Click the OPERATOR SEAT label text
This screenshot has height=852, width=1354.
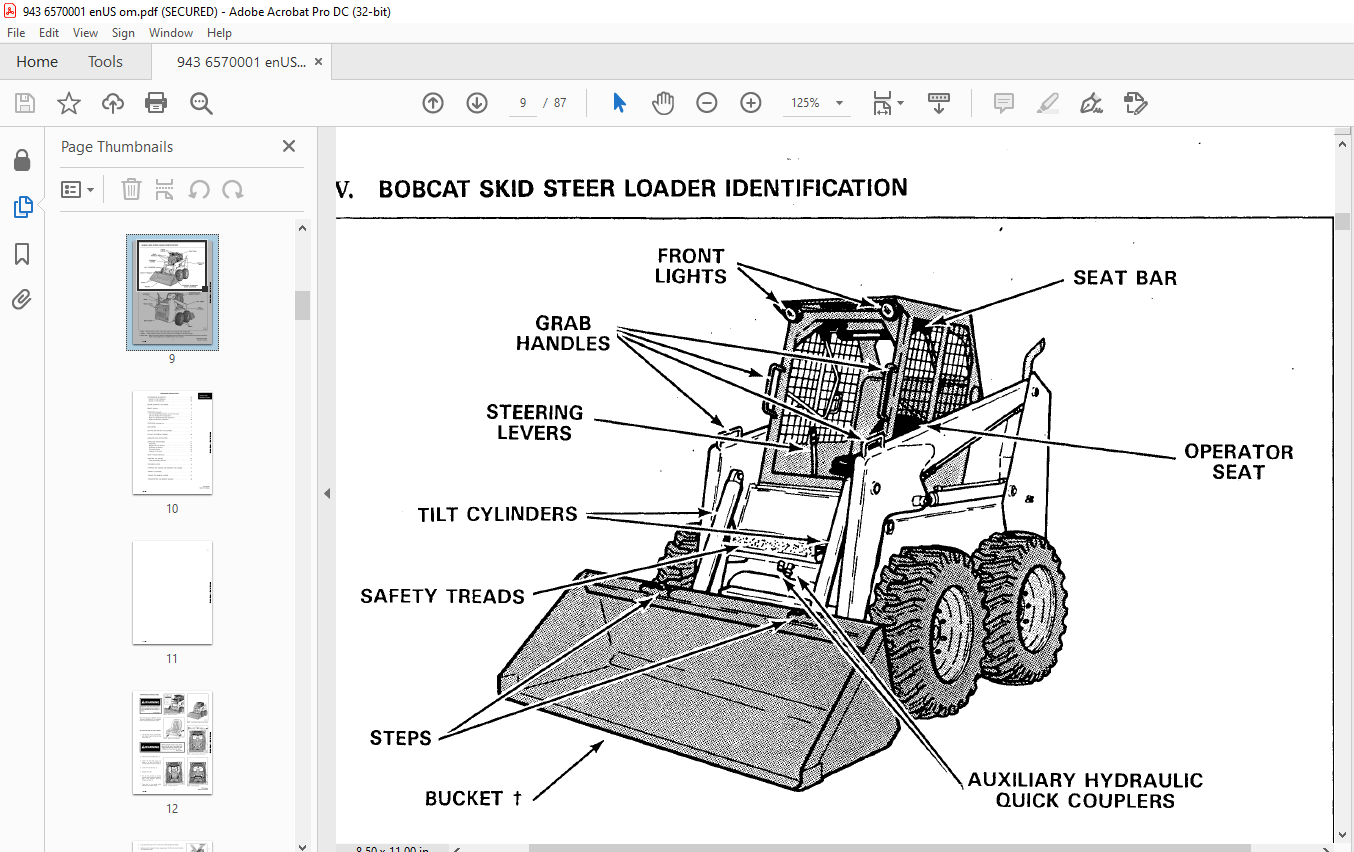(1238, 461)
